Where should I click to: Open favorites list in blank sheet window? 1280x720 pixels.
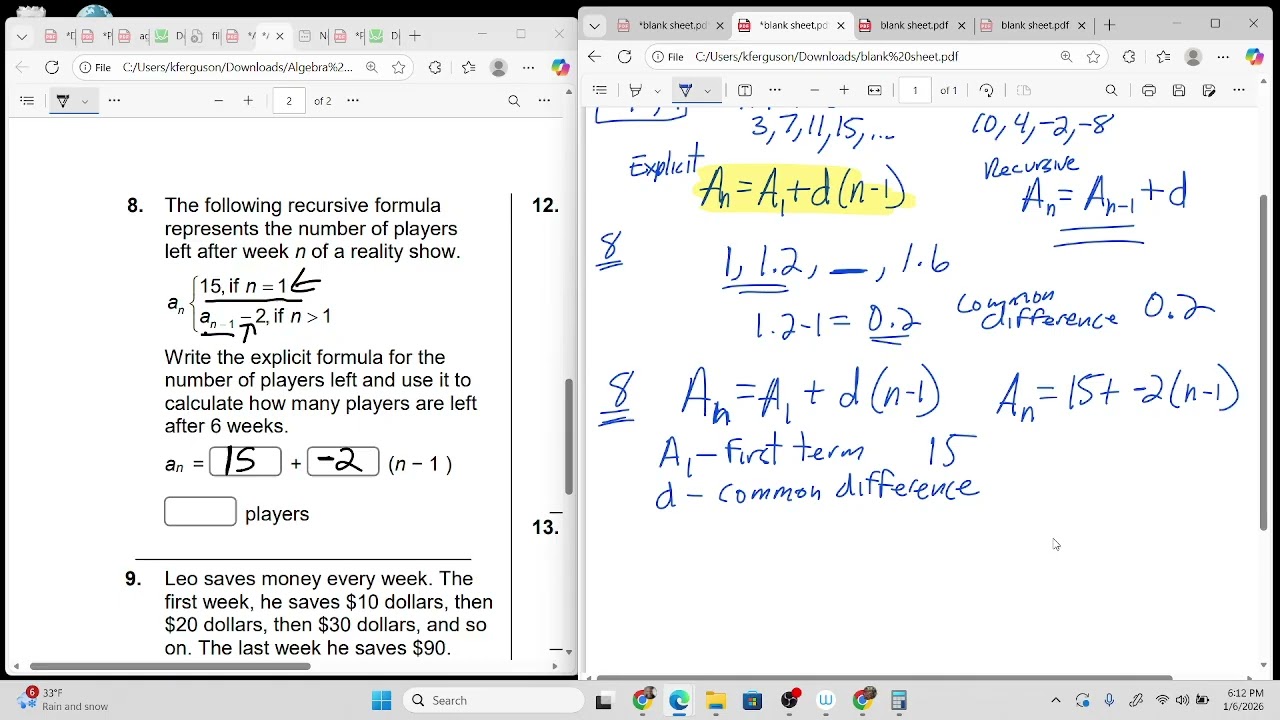point(1163,57)
